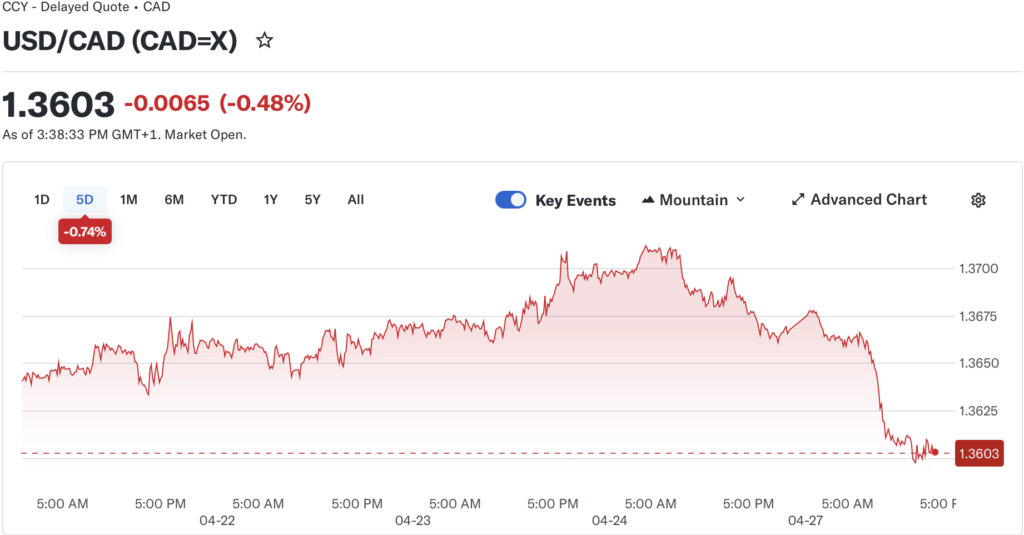The image size is (1024, 535).
Task: Show the All time range
Action: click(x=356, y=199)
